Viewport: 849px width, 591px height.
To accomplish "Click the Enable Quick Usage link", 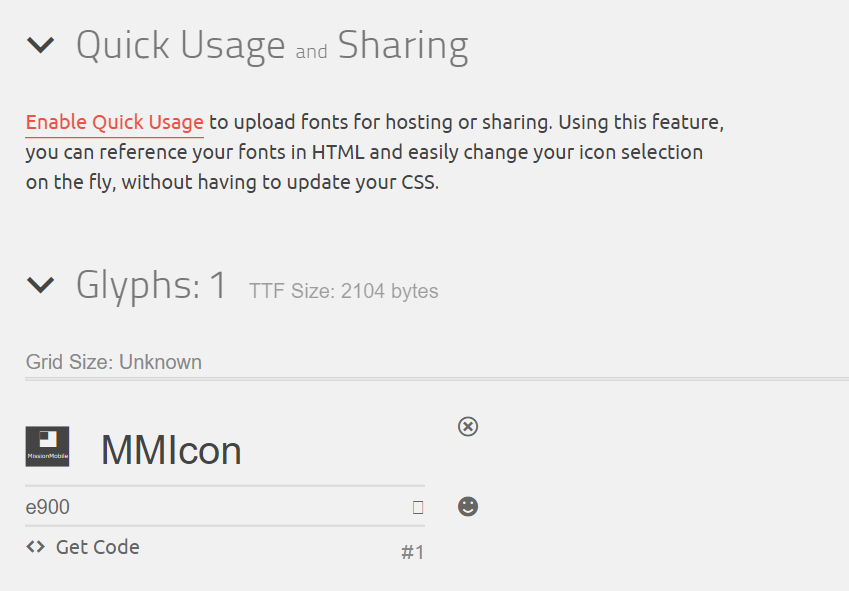I will point(115,122).
